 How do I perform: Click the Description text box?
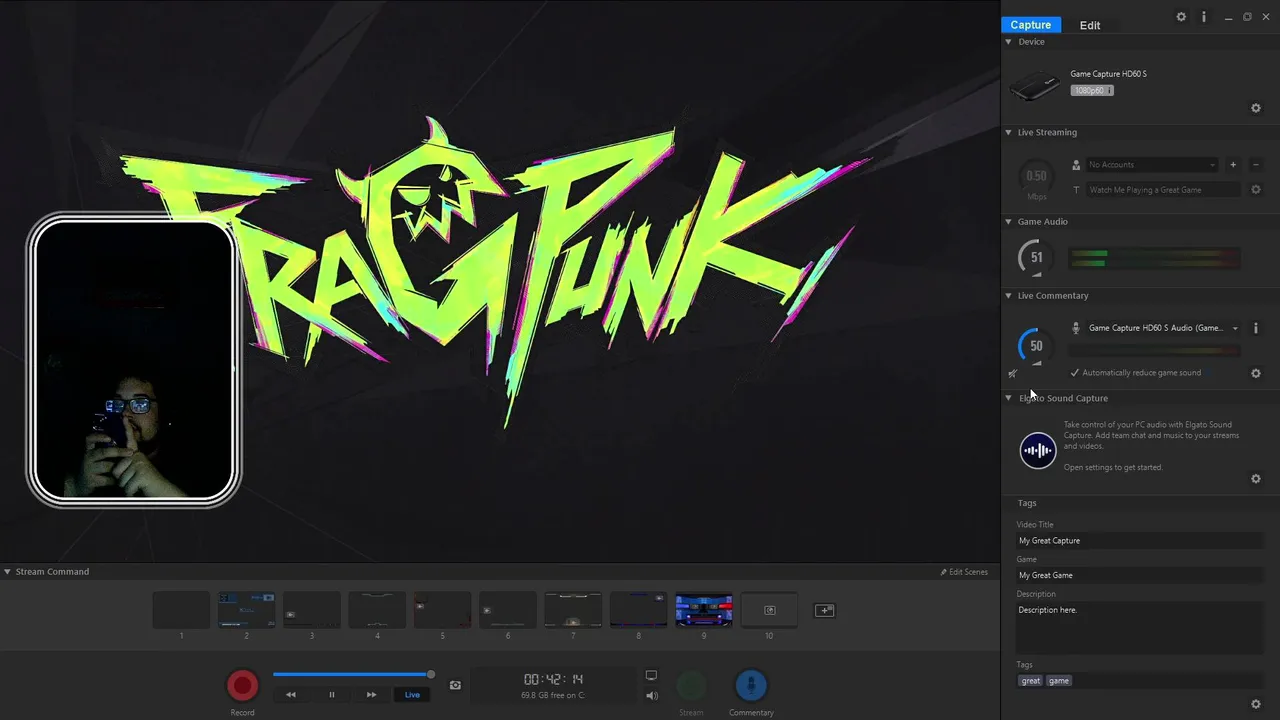[x=1140, y=628]
